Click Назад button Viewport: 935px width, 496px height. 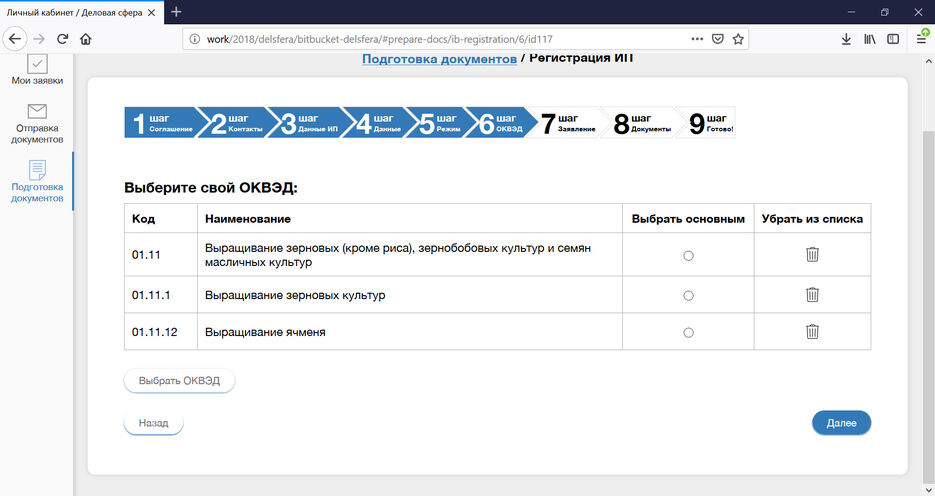coord(153,423)
